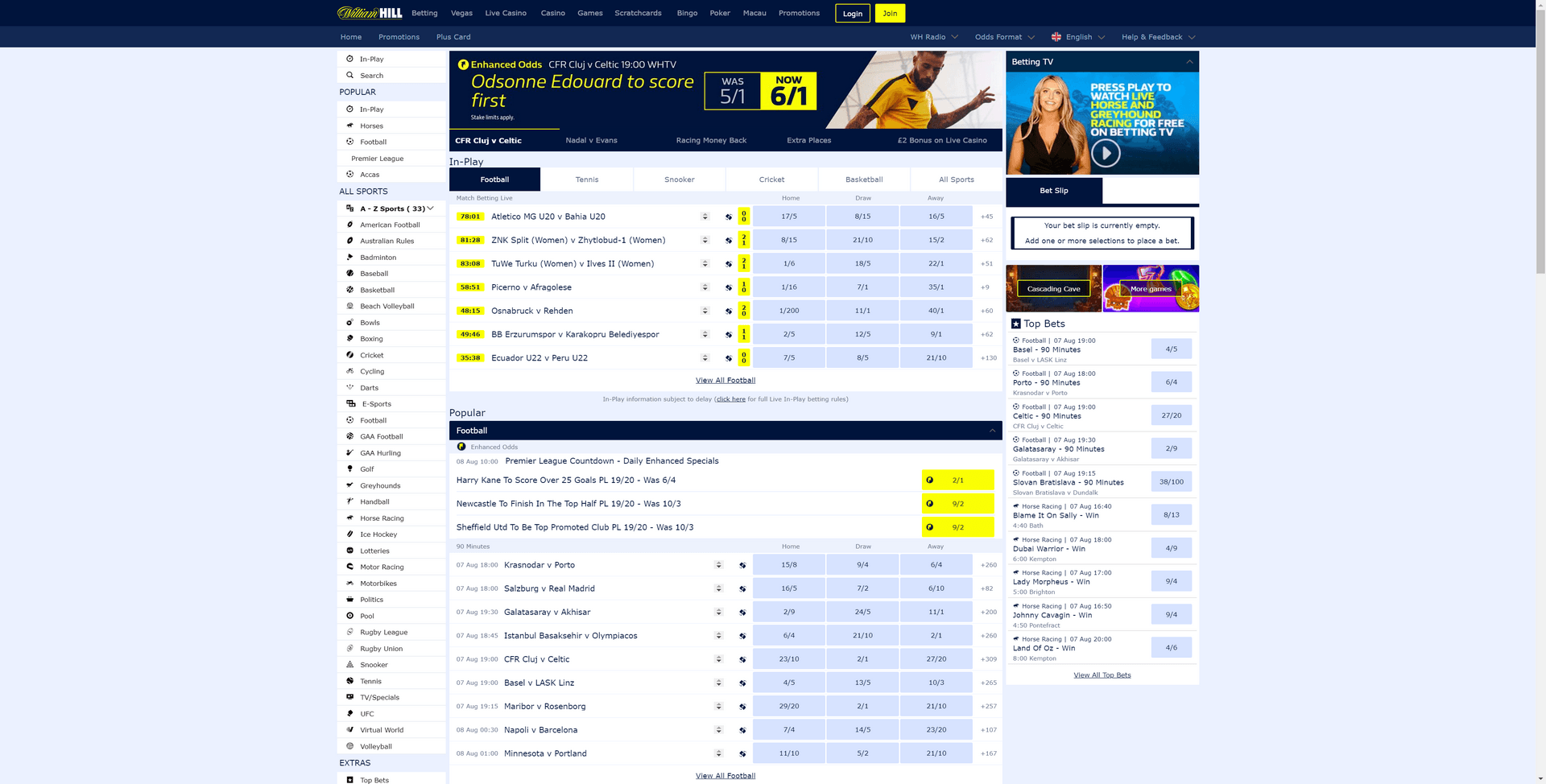Collapse the Betting TV panel

(1189, 62)
